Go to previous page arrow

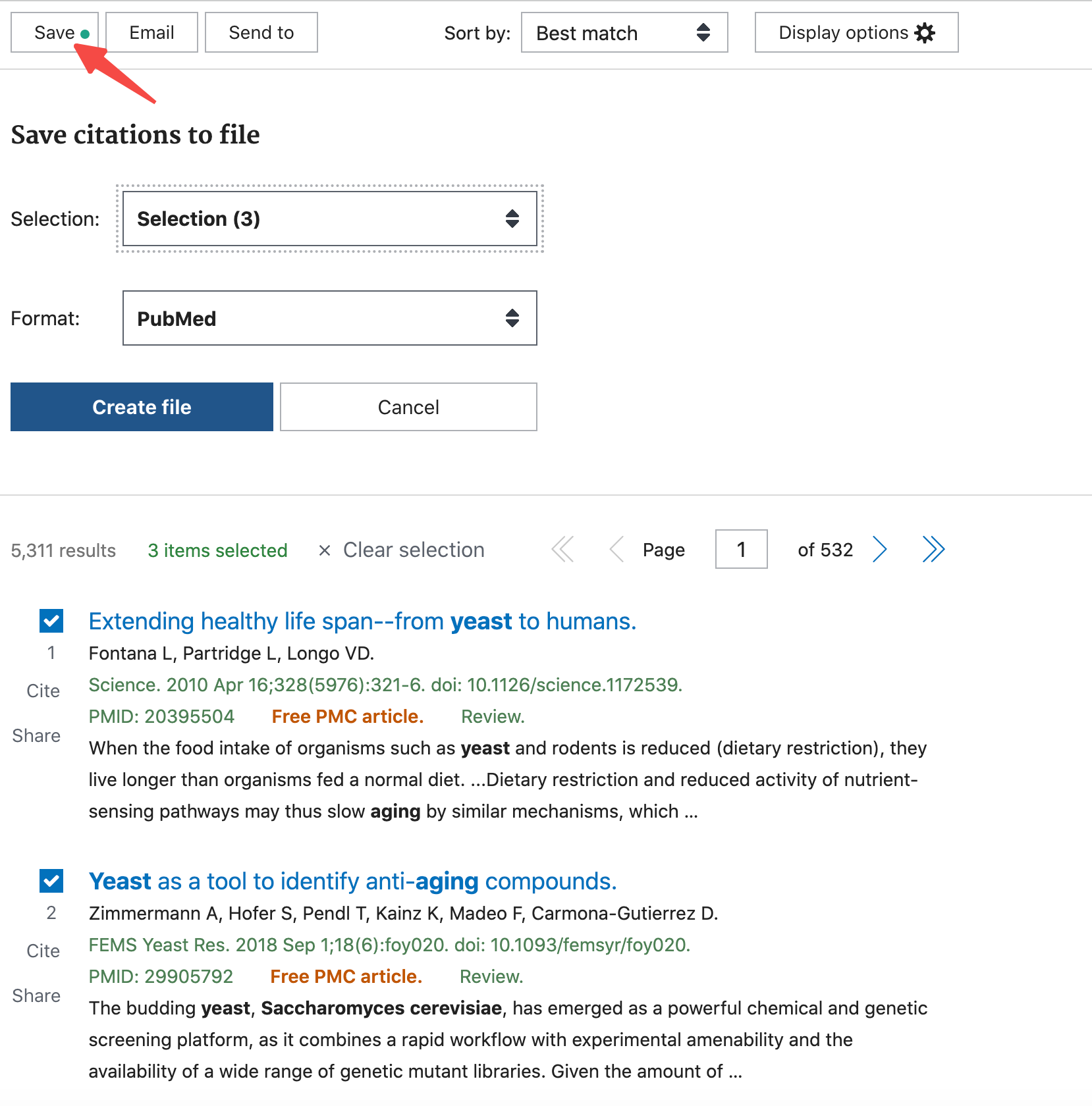617,549
